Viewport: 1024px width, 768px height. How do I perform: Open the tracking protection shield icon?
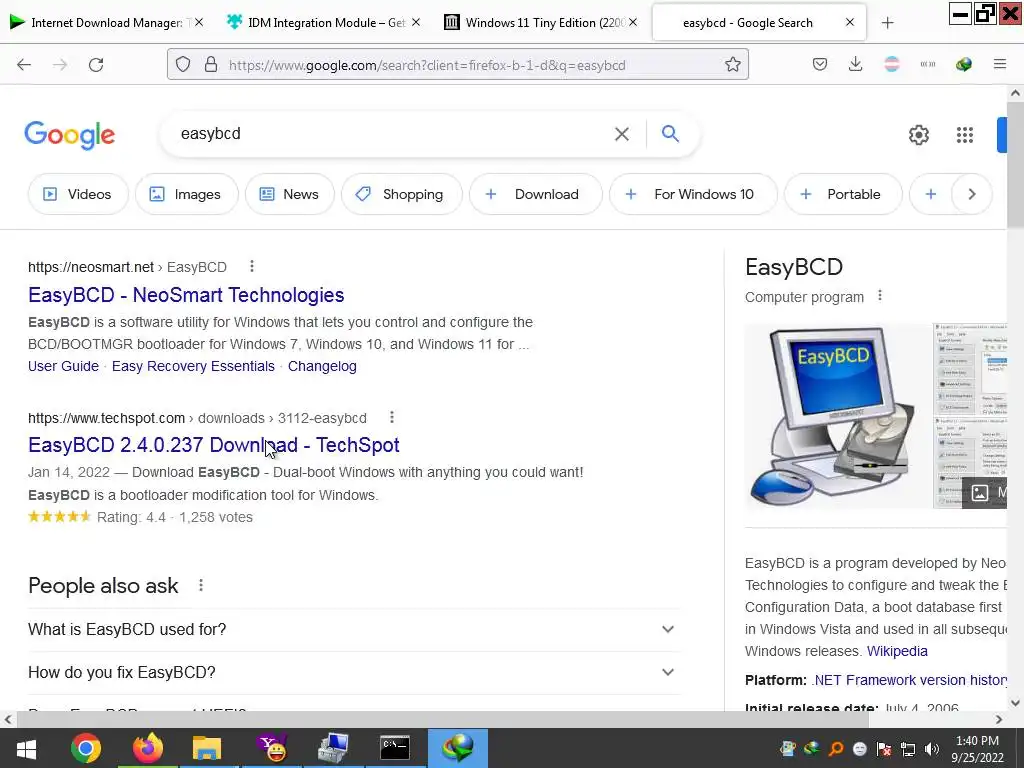point(183,65)
